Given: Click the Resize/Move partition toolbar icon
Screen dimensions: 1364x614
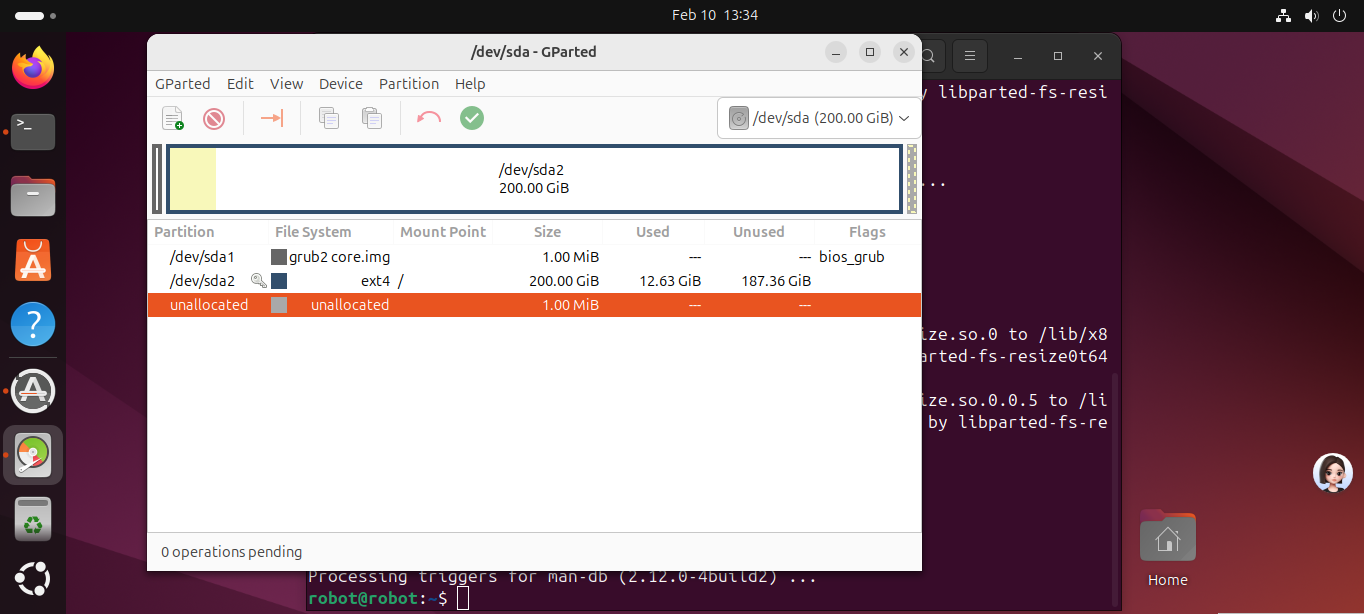Looking at the screenshot, I should [272, 118].
